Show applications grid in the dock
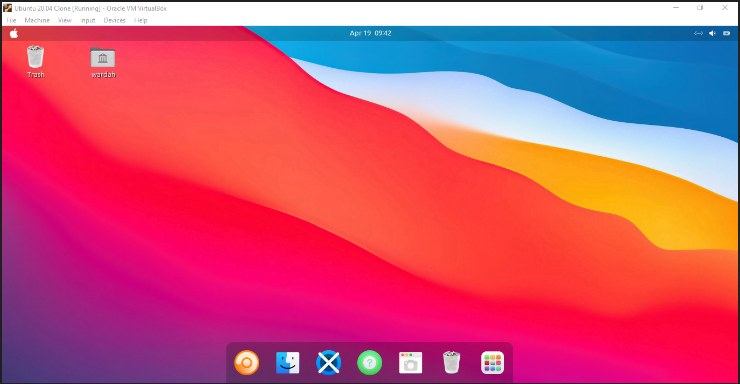Viewport: 740px width, 384px height. point(492,363)
